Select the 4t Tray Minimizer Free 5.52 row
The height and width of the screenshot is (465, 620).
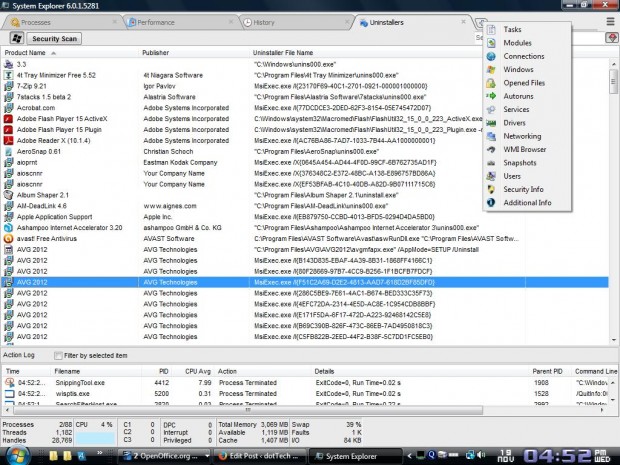point(304,75)
